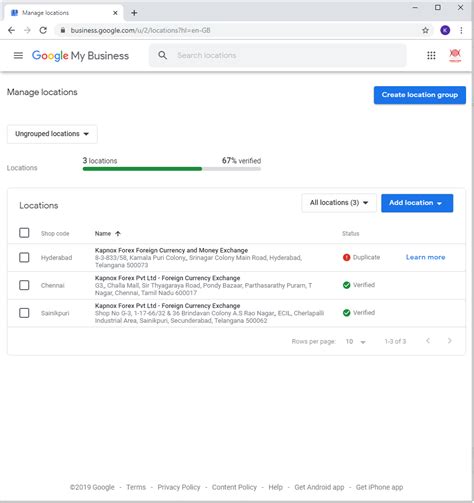Click the browser address bar URL

point(140,30)
